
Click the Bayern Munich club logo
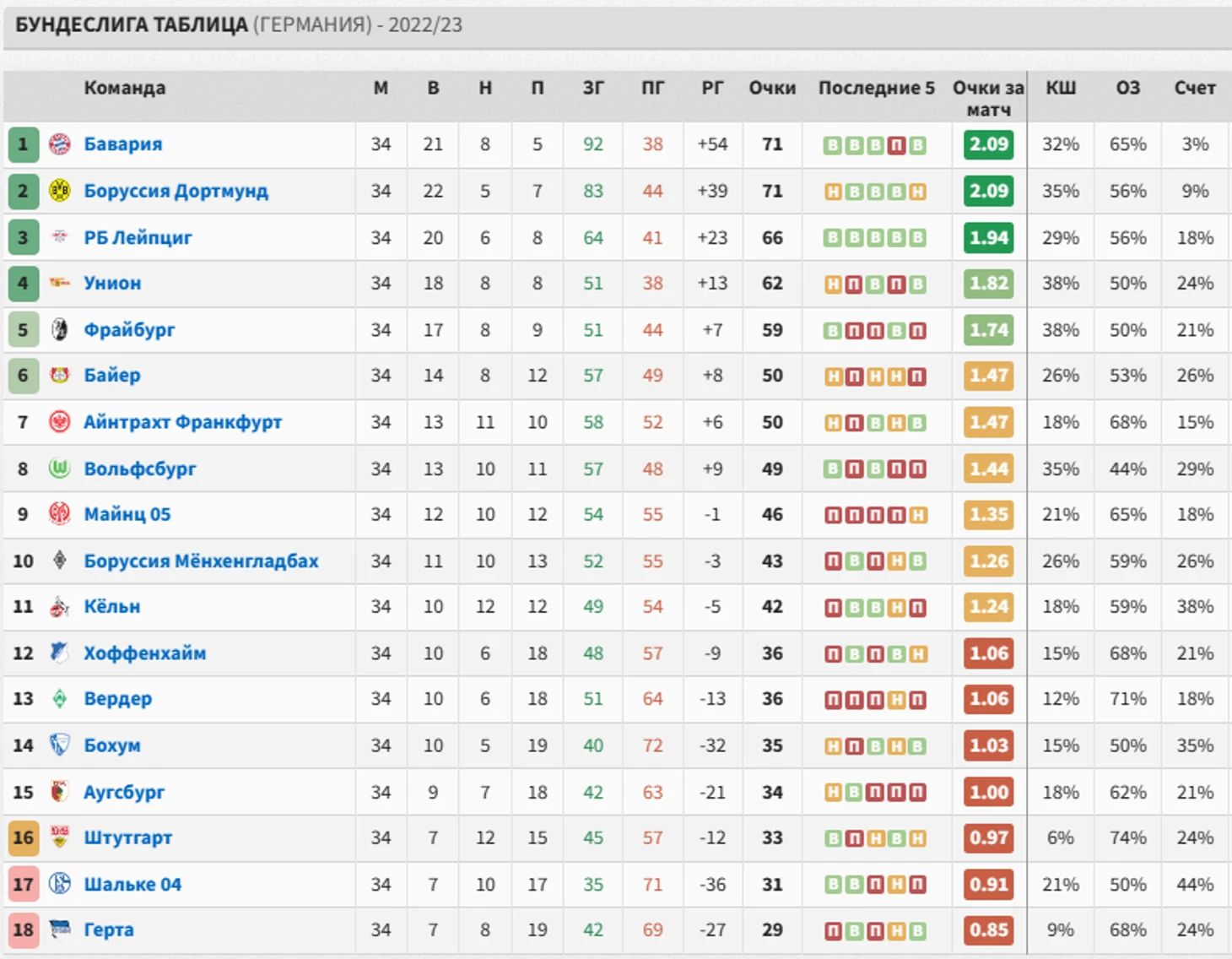click(59, 144)
